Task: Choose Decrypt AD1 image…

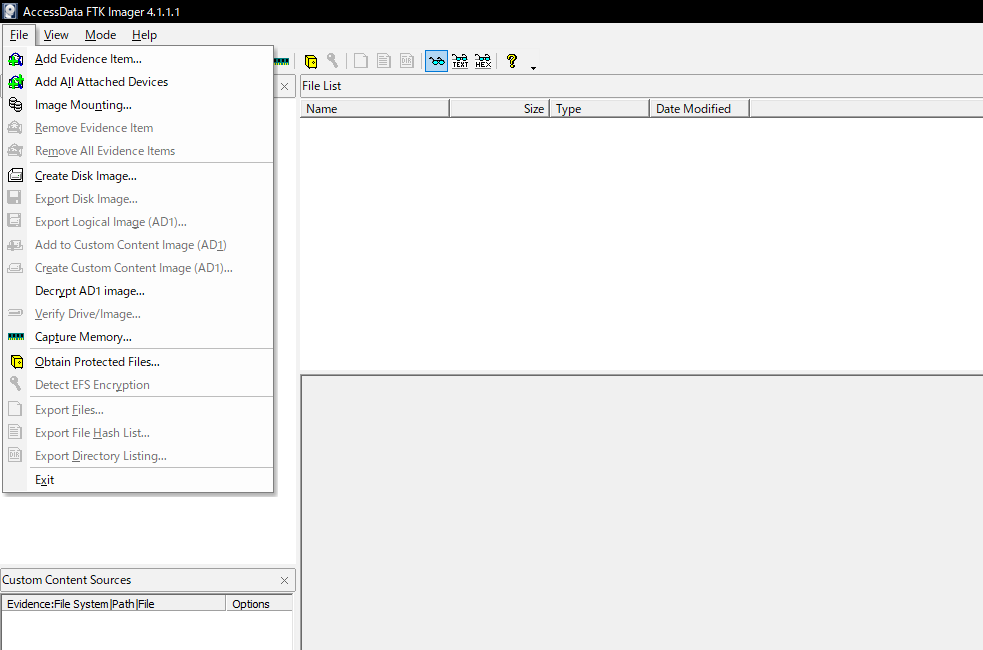Action: pos(139,291)
